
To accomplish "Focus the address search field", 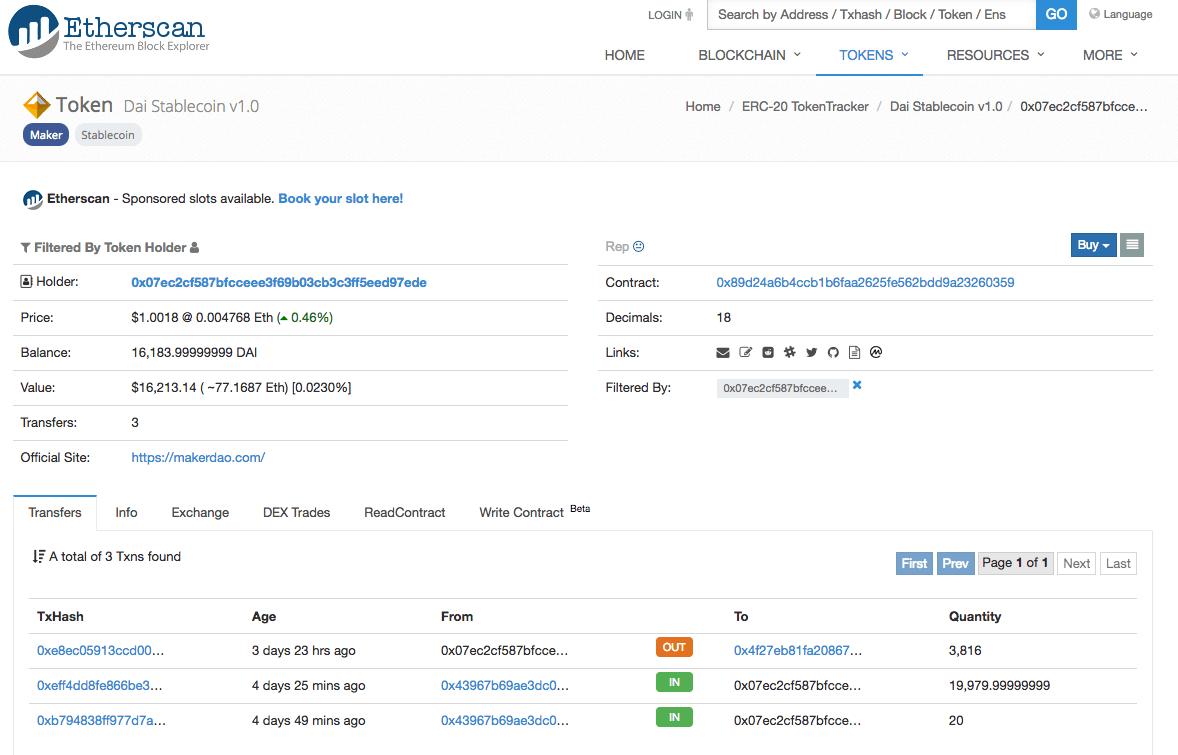I will (871, 14).
